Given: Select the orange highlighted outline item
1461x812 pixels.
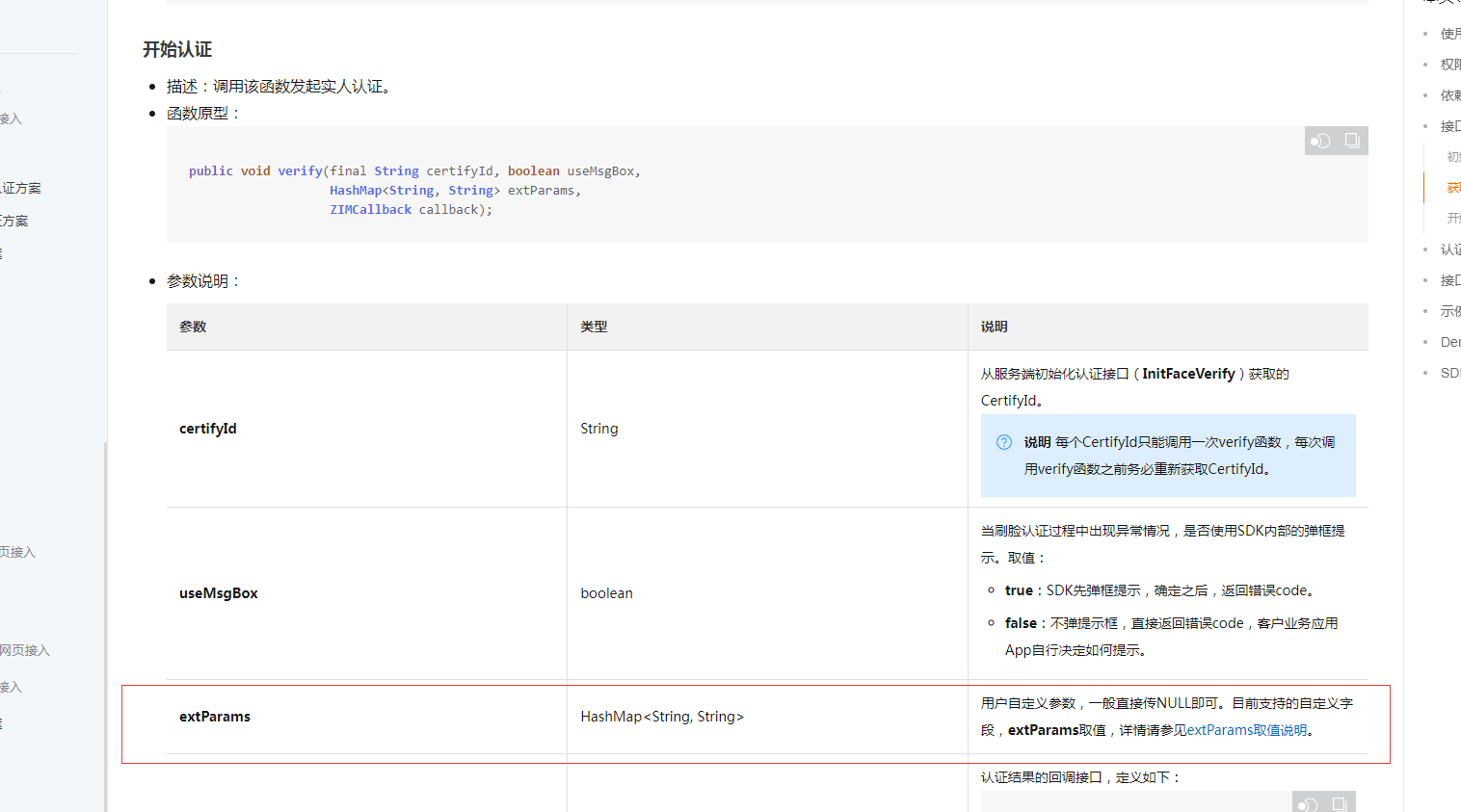Looking at the screenshot, I should coord(1453,188).
